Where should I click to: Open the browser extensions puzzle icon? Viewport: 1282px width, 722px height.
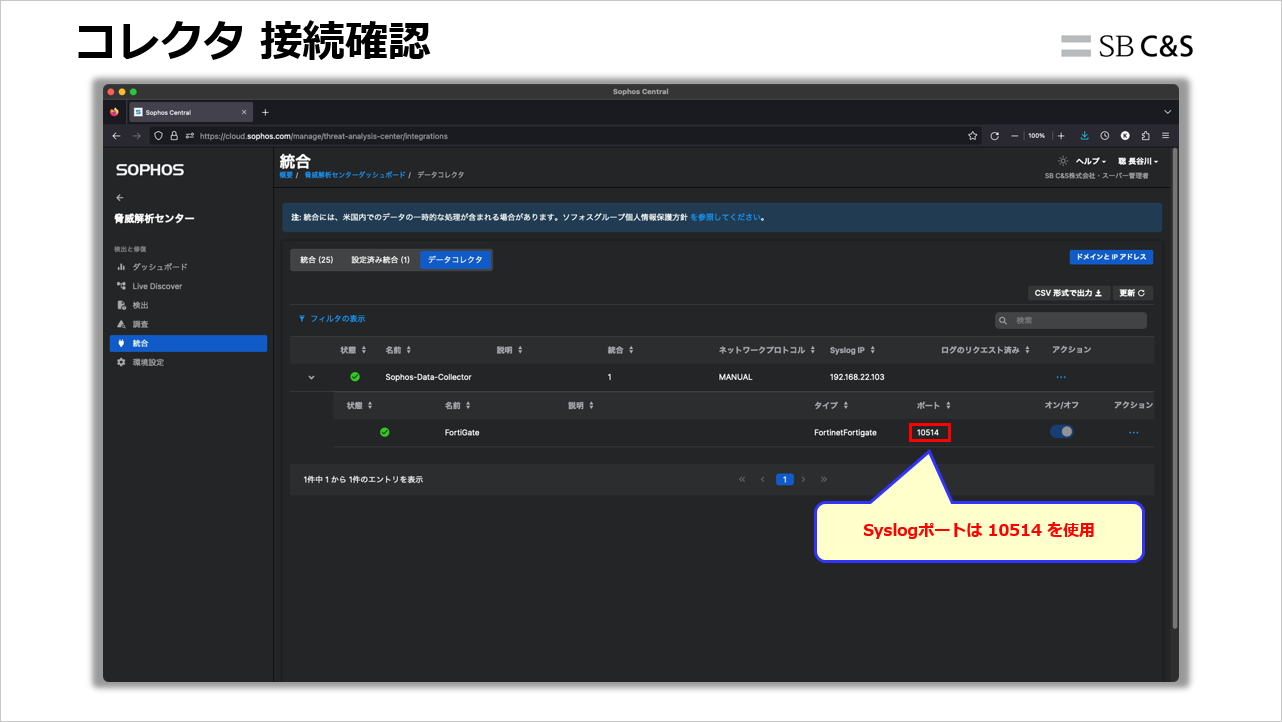point(1145,135)
